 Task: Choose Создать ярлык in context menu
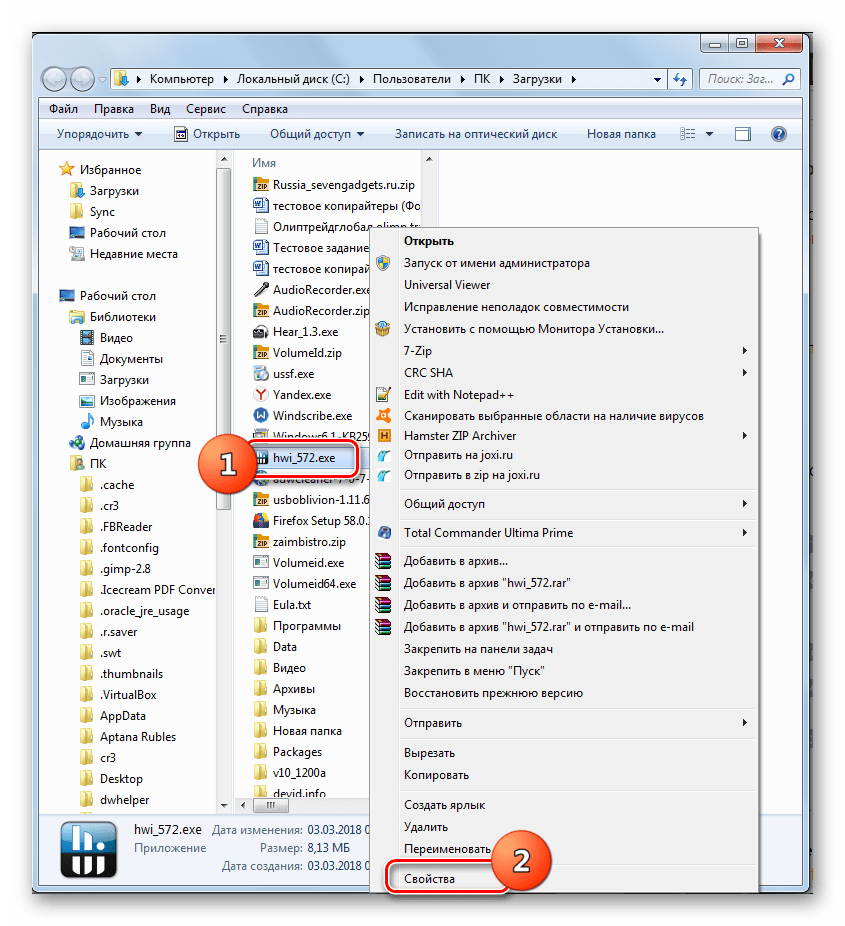(445, 805)
